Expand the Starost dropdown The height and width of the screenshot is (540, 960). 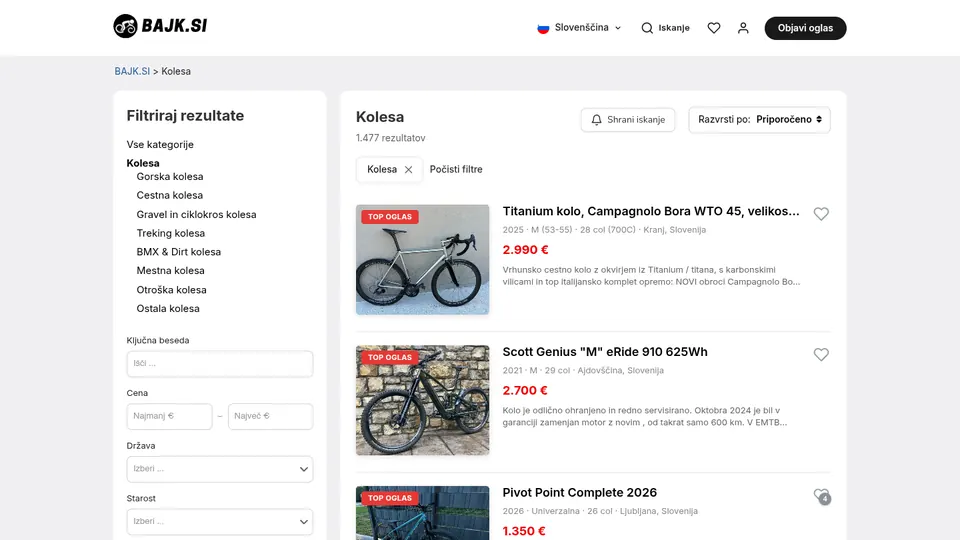(x=220, y=522)
